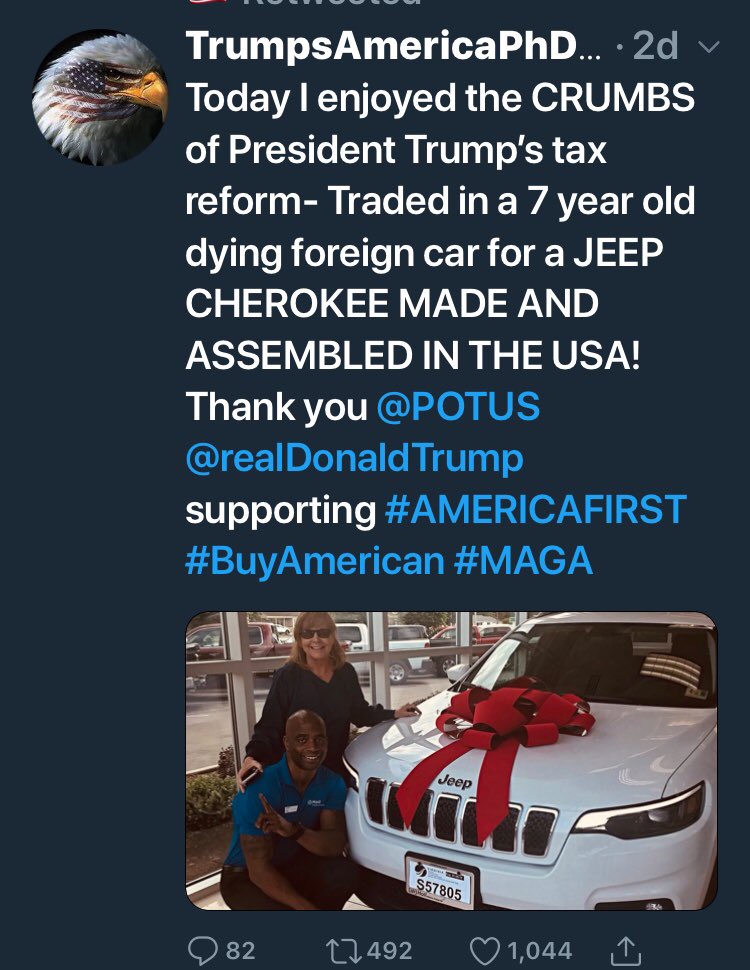Click the 492 retweet count
750x970 pixels.
[x=389, y=951]
